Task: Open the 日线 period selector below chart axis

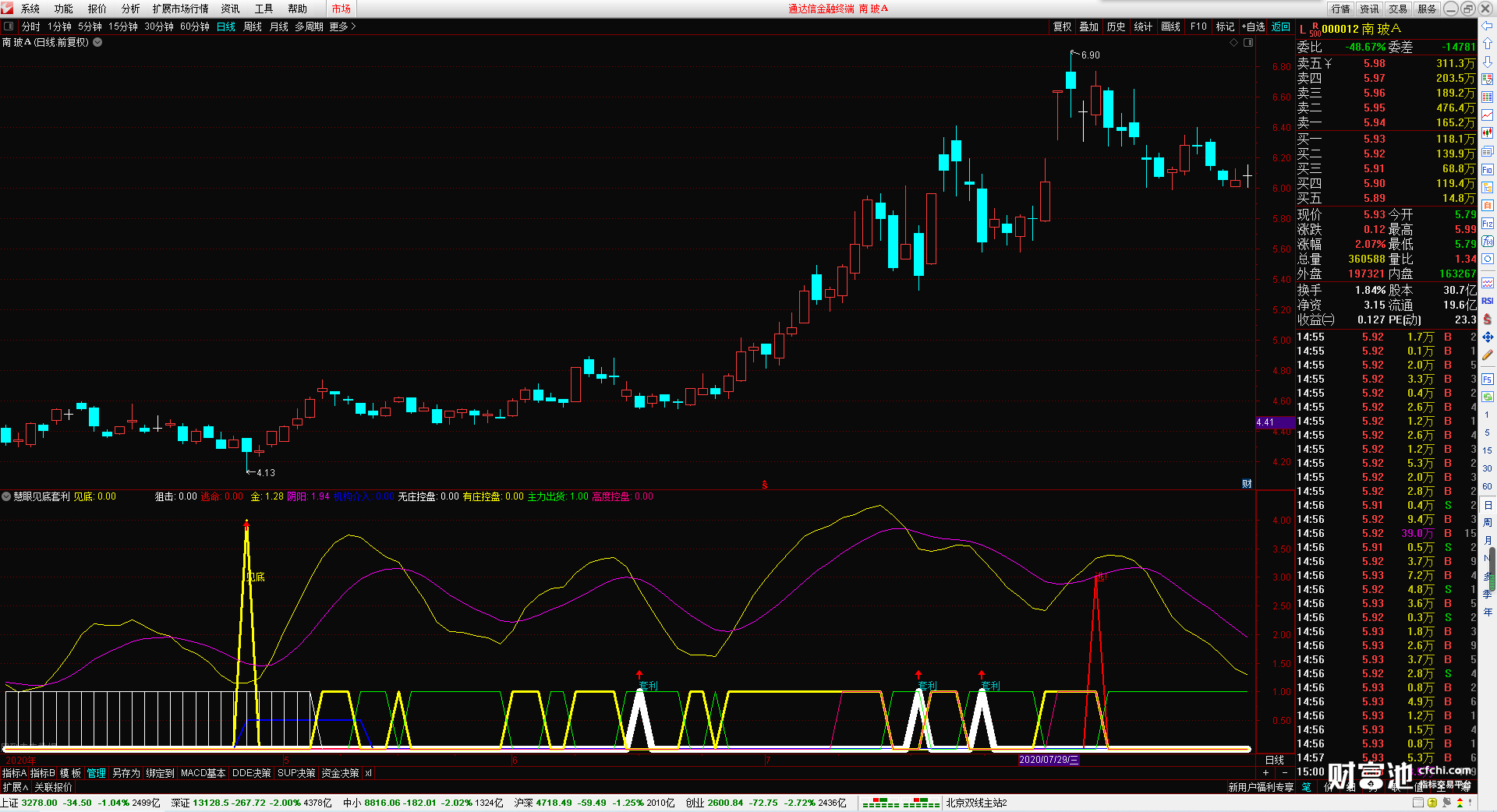Action: tap(1274, 760)
